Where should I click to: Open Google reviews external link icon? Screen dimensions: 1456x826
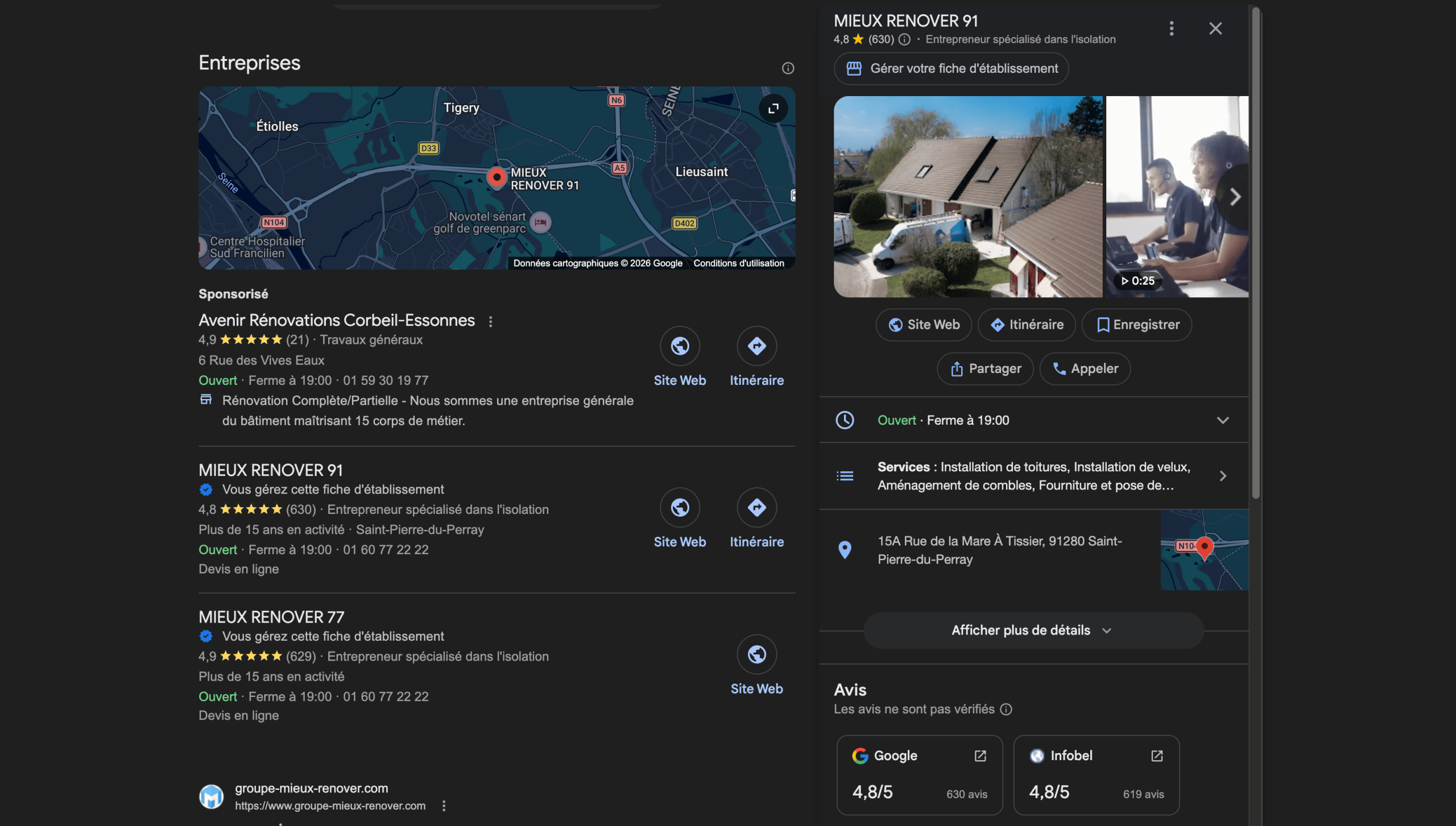pyautogui.click(x=981, y=756)
